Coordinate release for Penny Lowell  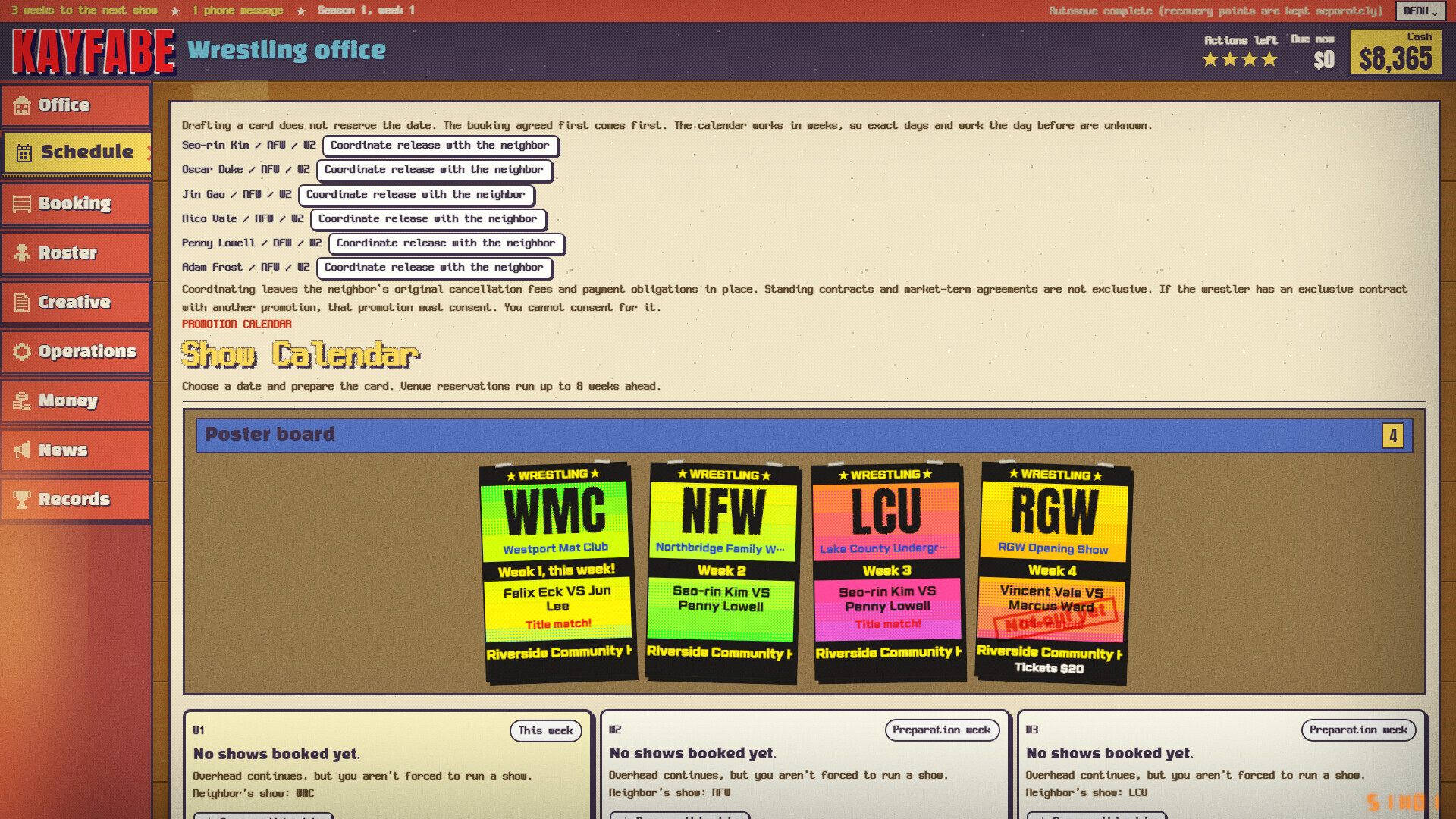446,243
